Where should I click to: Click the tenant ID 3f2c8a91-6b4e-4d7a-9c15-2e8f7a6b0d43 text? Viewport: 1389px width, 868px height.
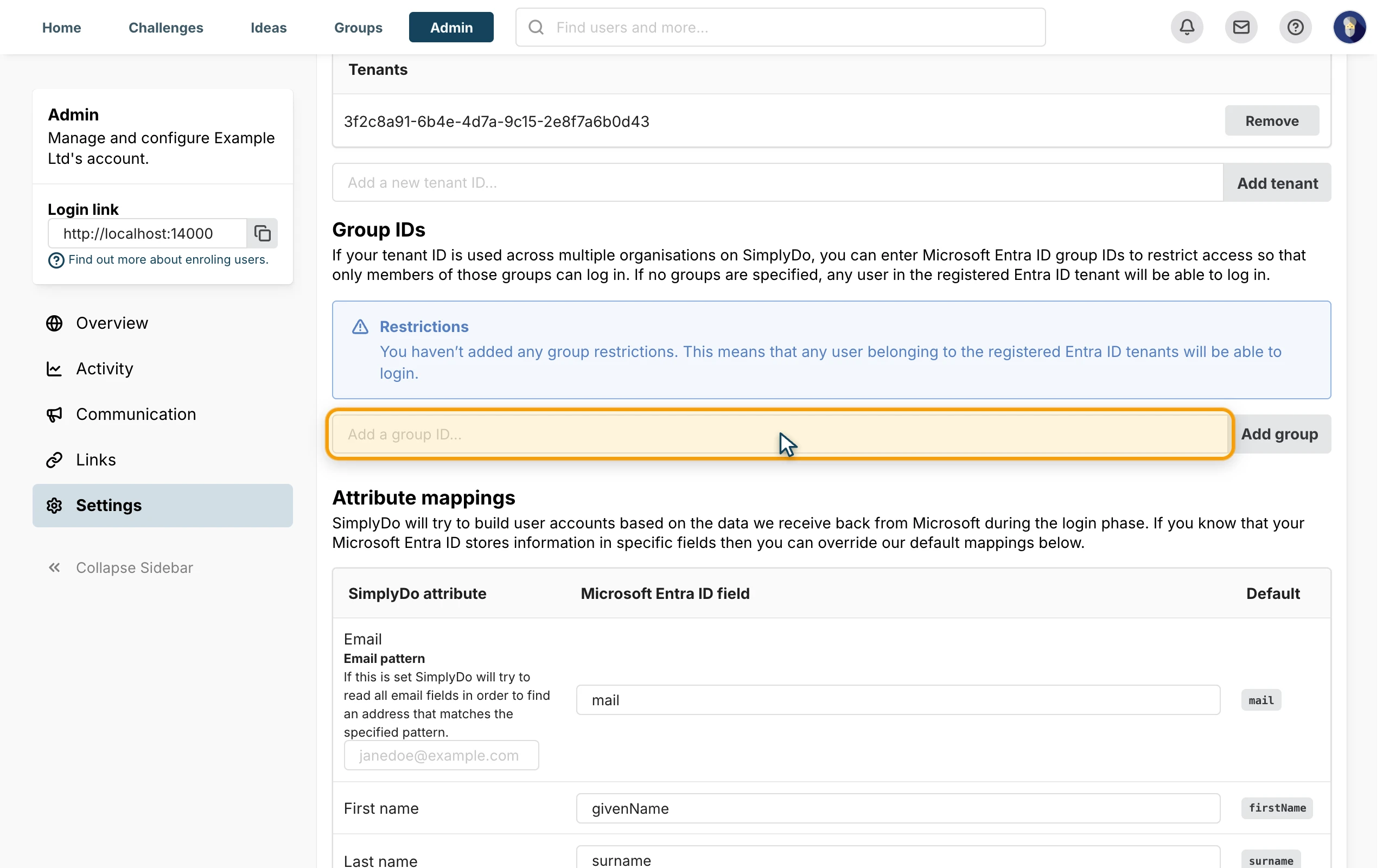tap(496, 121)
